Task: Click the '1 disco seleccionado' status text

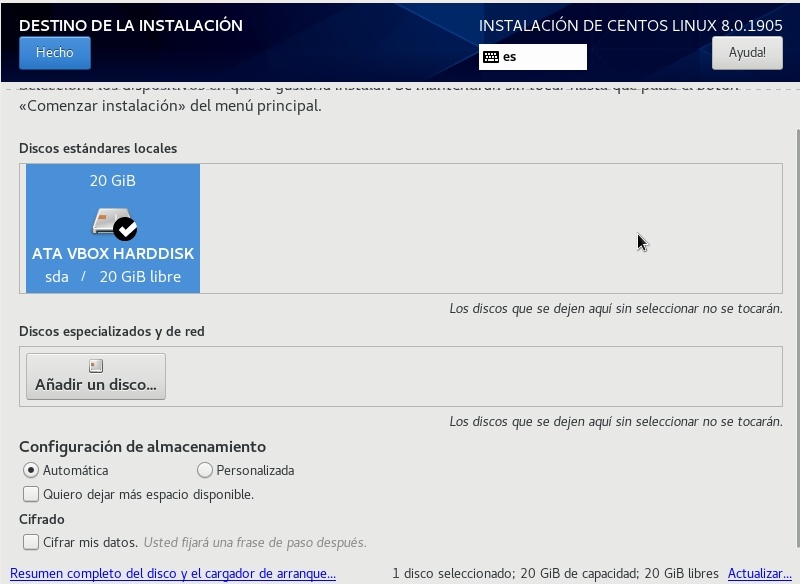Action: pos(455,573)
